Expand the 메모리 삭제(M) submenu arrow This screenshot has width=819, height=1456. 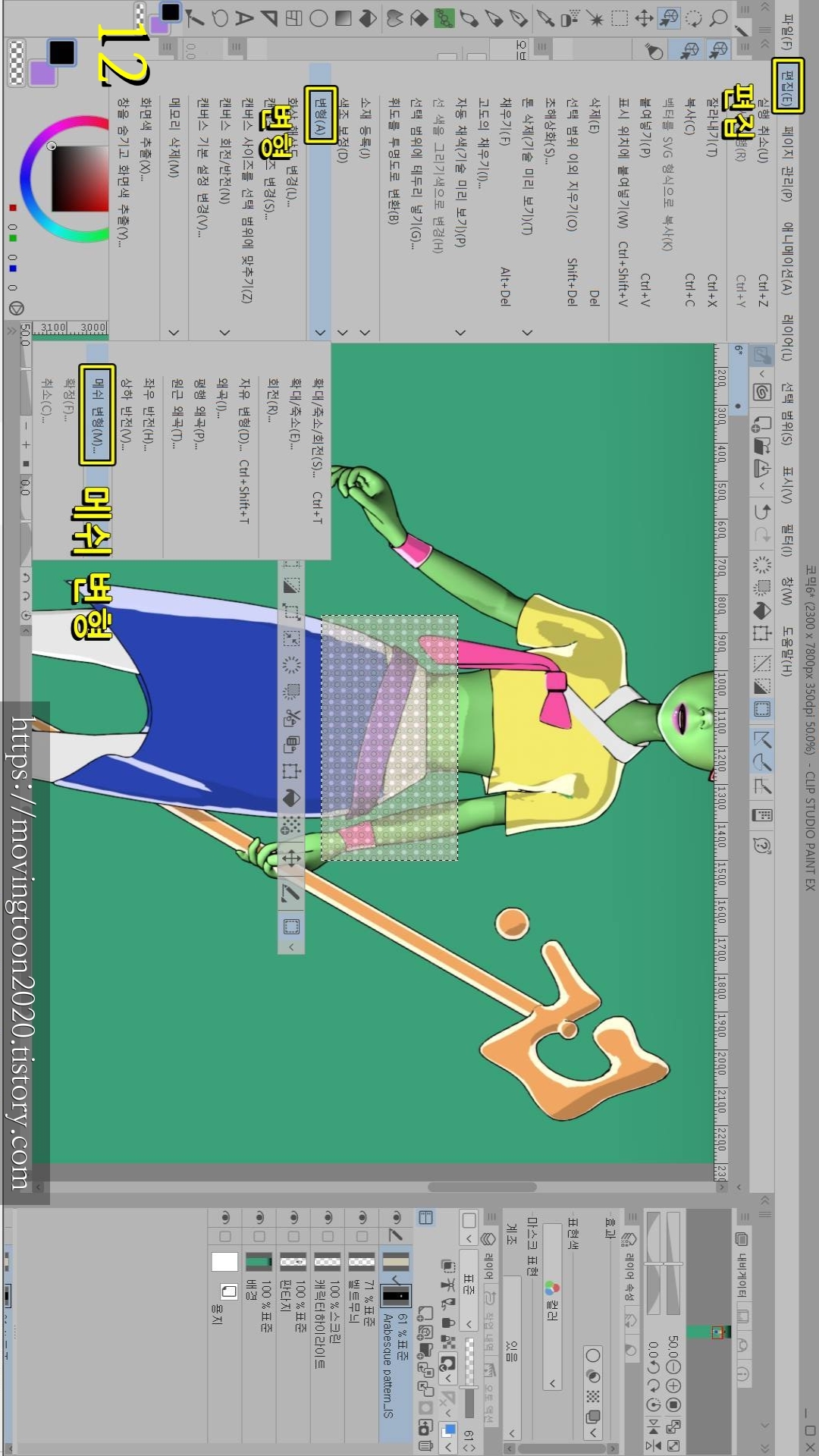(174, 332)
